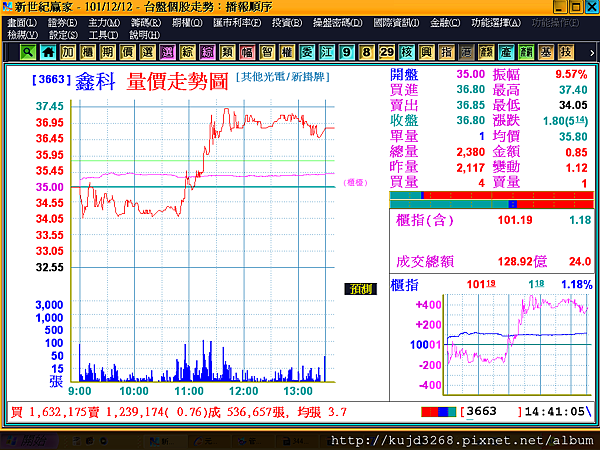Image resolution: width=600 pixels, height=450 pixels.
Task: Click the 價 toolbar icon
Action: coord(127,52)
